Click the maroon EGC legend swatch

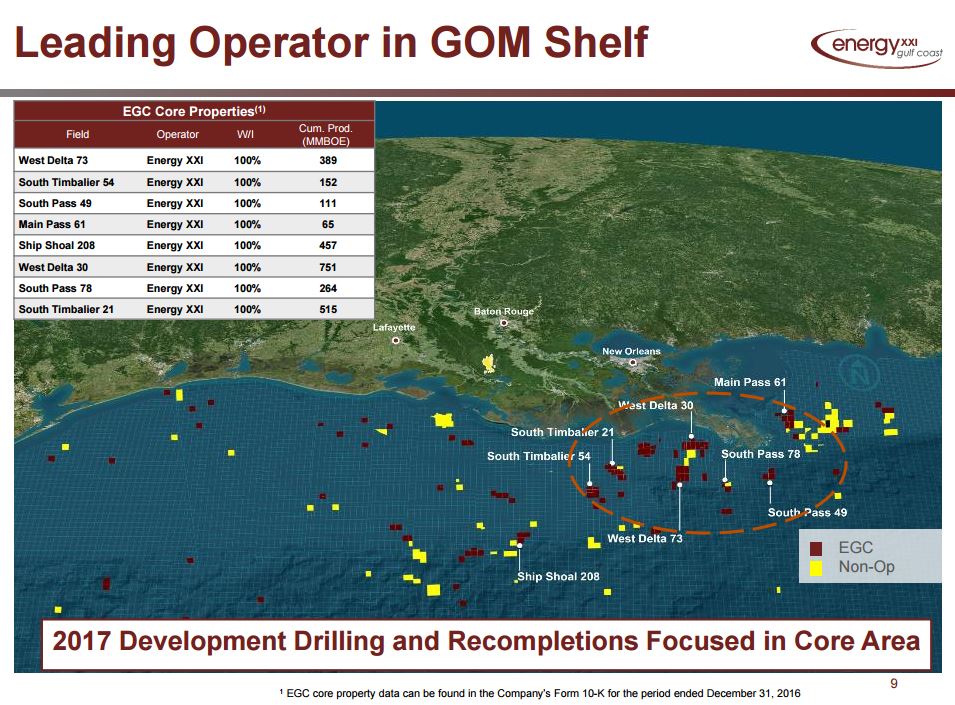pos(816,549)
